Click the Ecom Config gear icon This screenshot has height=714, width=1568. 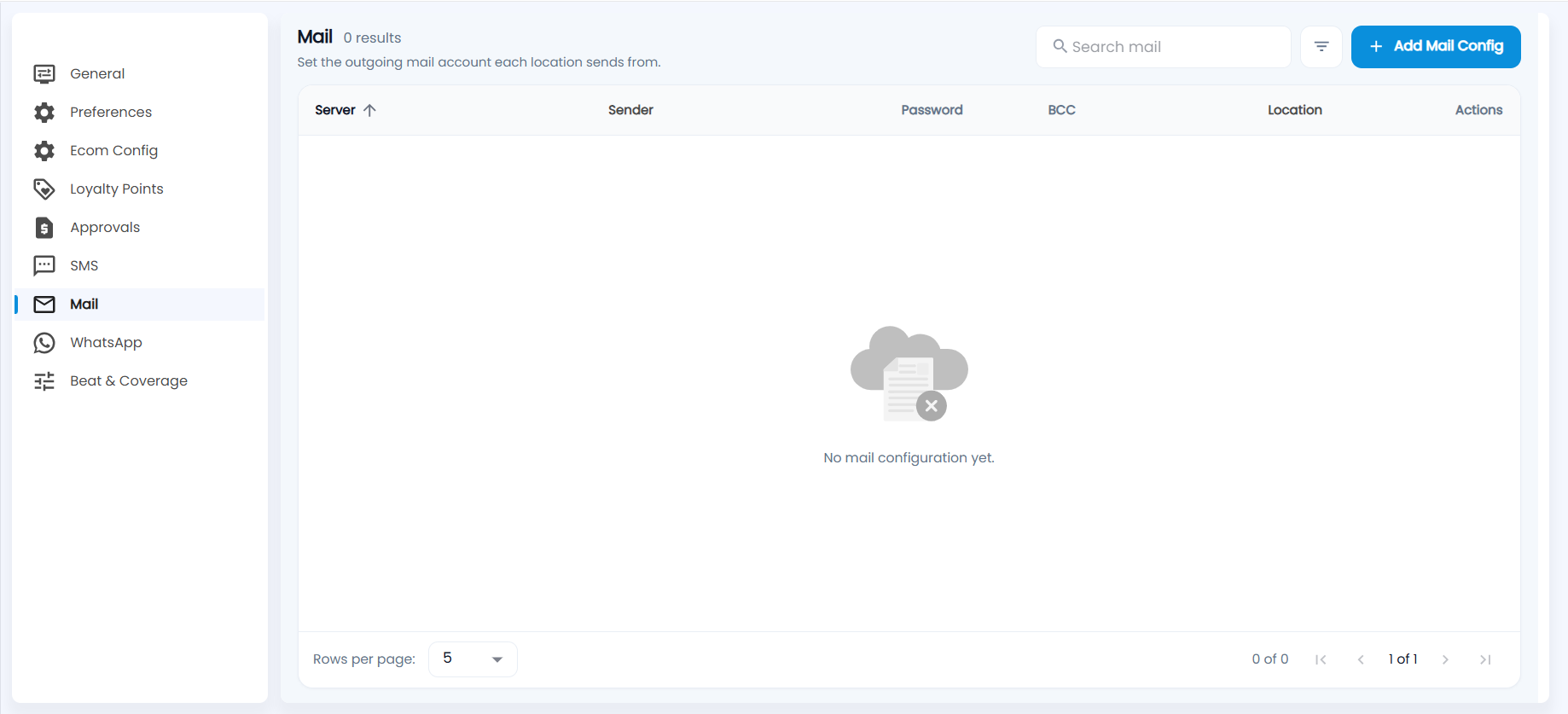point(44,151)
